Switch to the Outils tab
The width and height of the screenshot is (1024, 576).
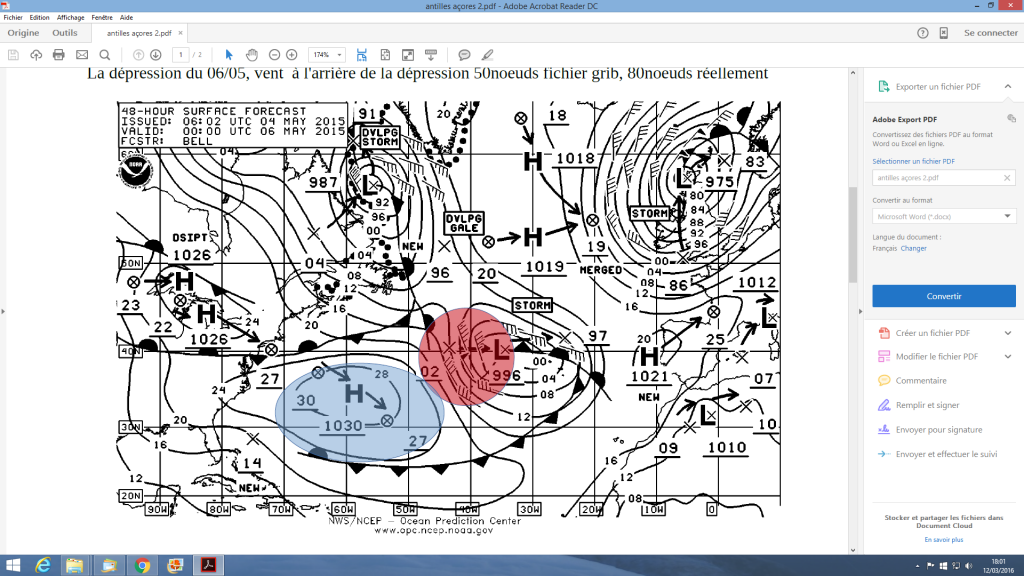coord(65,33)
